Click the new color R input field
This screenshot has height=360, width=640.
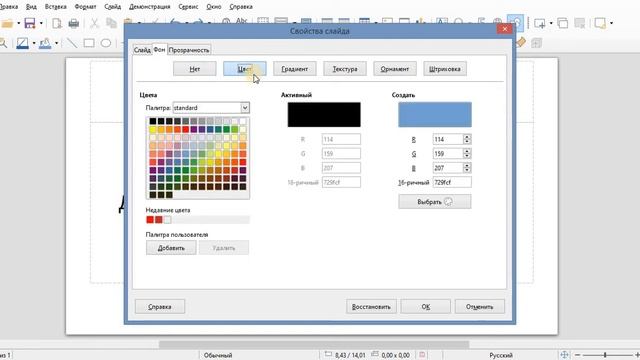tap(448, 139)
